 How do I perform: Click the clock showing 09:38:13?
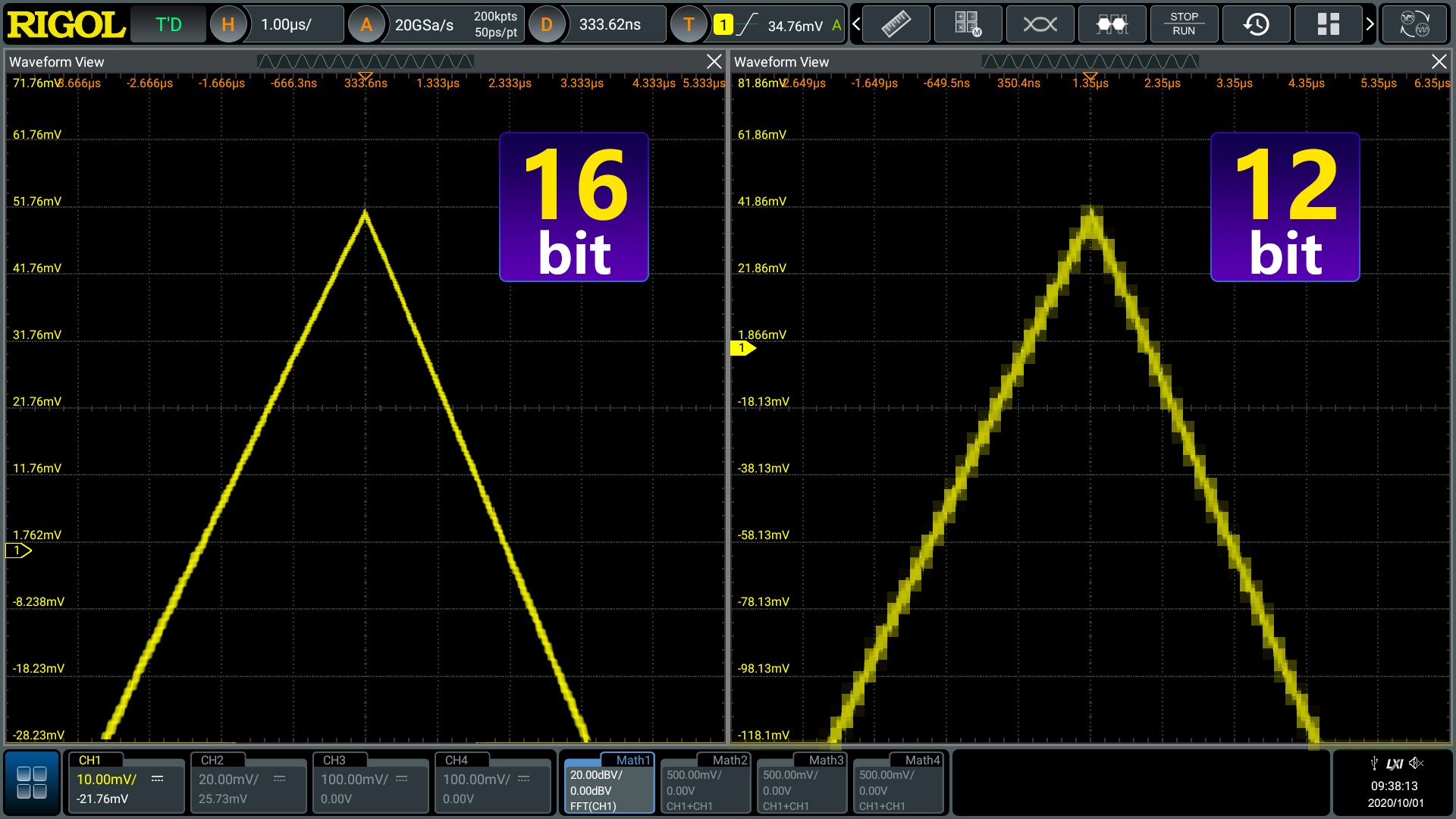pos(1394,786)
